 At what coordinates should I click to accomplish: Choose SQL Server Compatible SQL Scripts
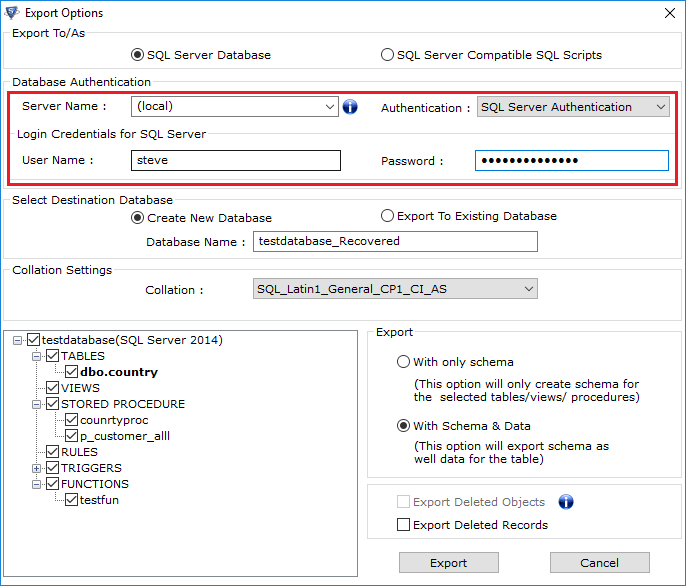pos(387,55)
